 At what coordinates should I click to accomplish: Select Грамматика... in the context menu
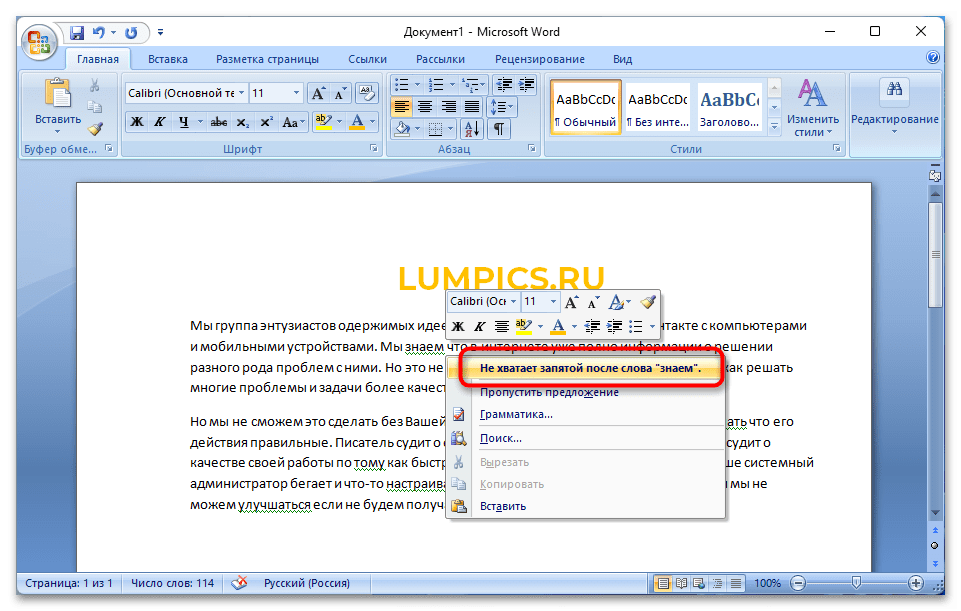pos(516,414)
